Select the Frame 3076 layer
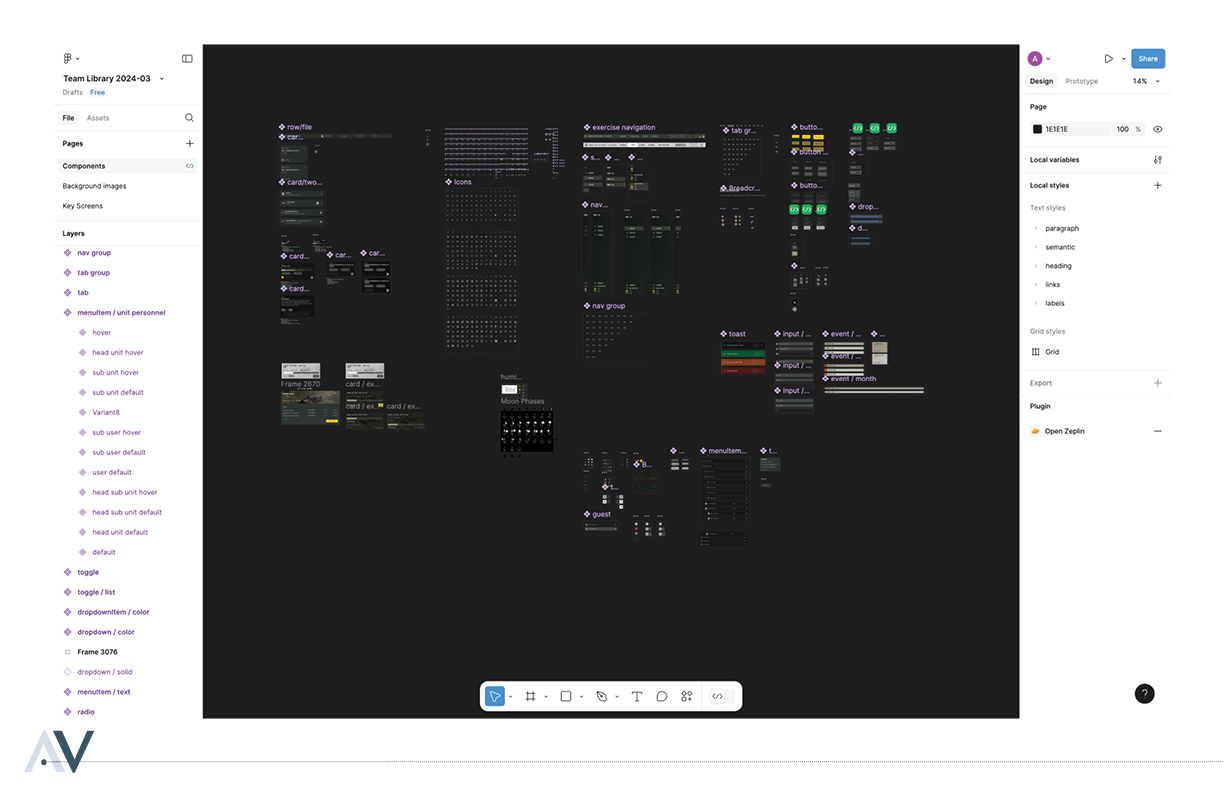1224x792 pixels. (97, 652)
